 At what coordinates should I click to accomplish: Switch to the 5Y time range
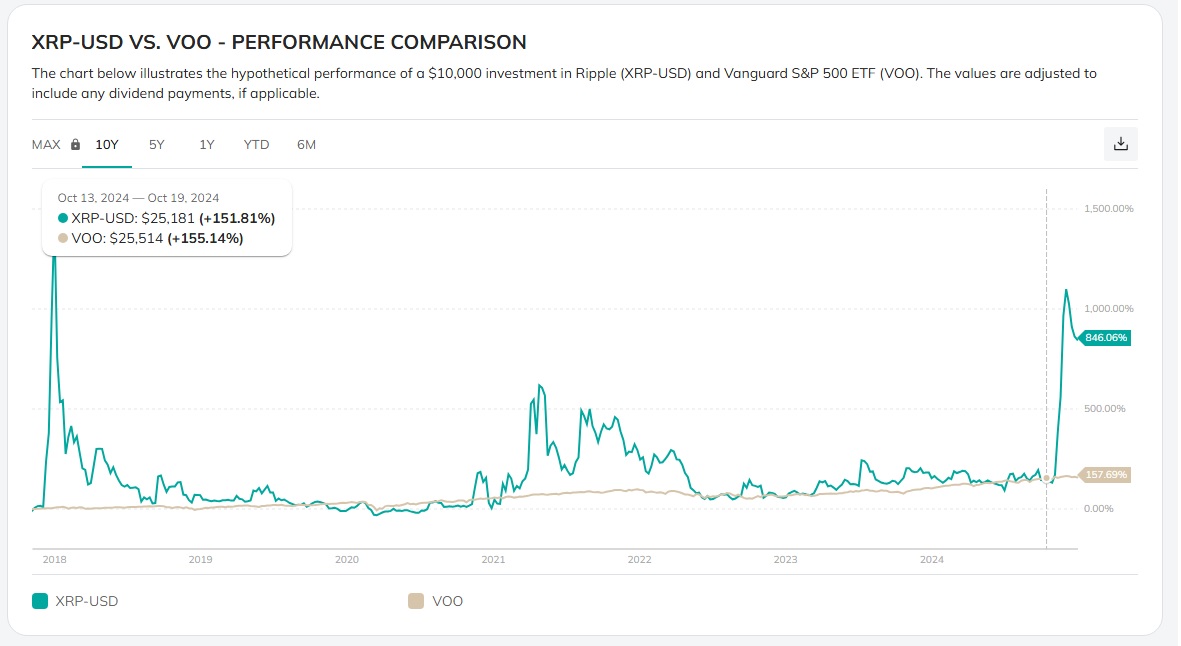click(x=157, y=145)
